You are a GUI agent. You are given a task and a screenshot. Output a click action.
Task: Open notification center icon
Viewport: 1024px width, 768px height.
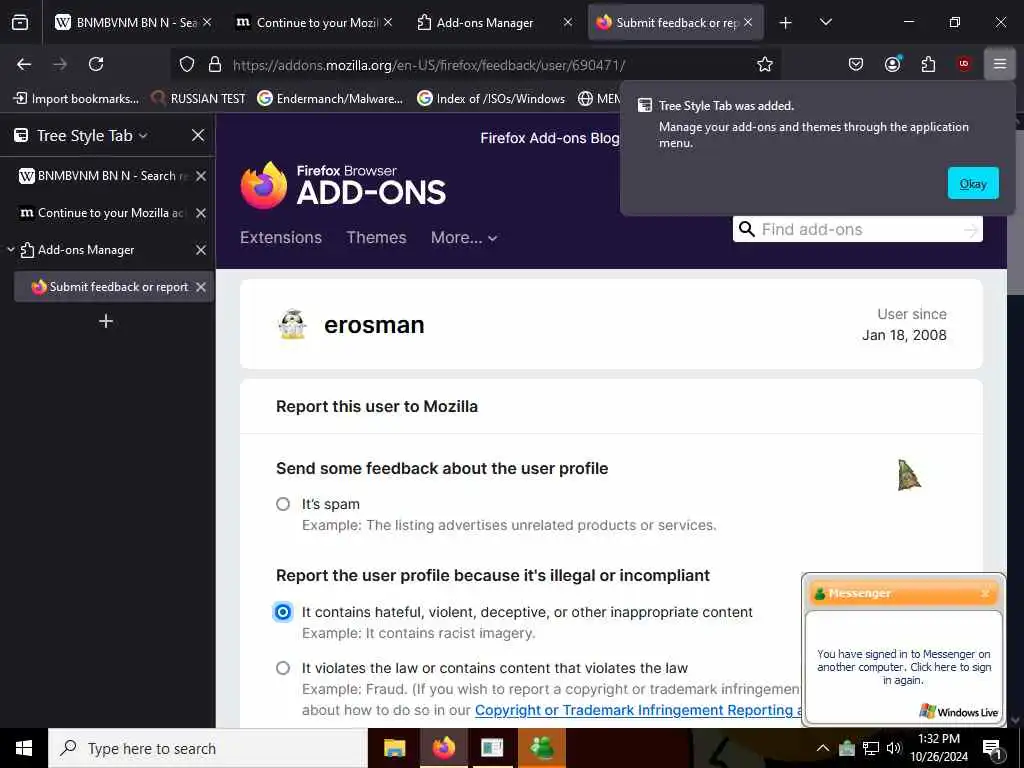point(992,749)
